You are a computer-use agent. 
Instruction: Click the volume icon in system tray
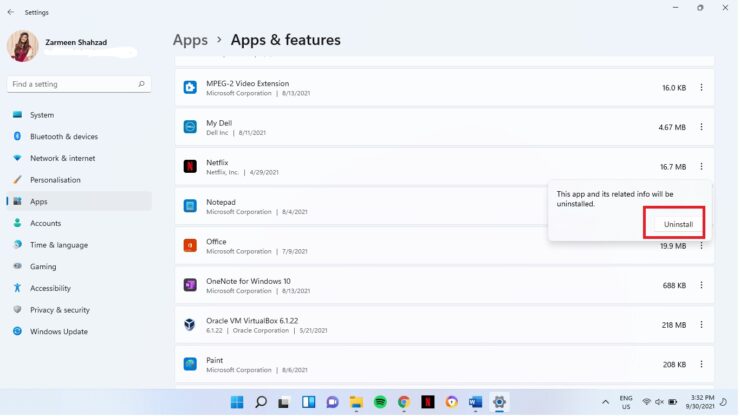(659, 402)
